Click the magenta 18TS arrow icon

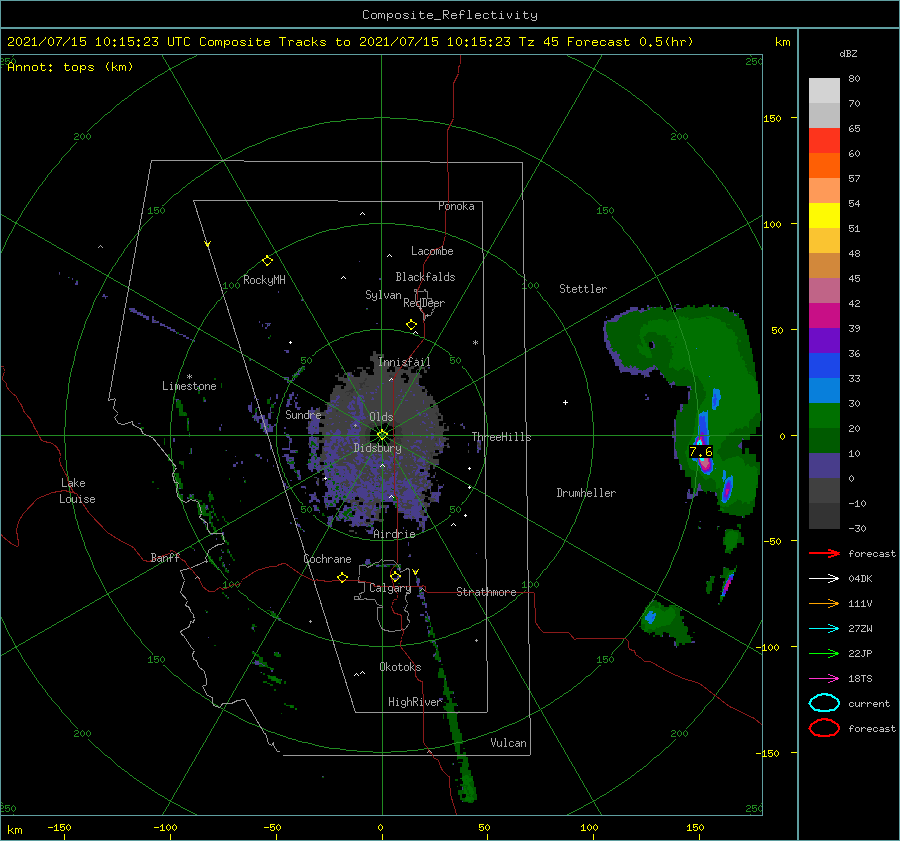(824, 679)
